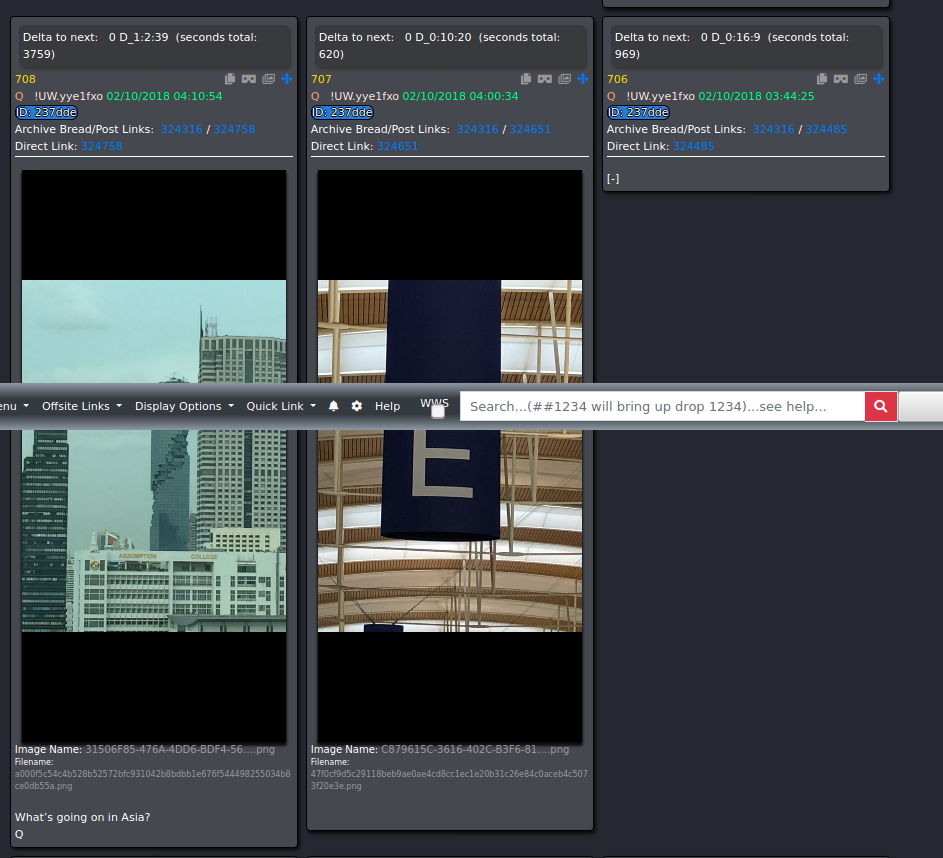This screenshot has height=858, width=943.
Task: Open archive bread link 324316 in drop 708
Action: coord(182,129)
